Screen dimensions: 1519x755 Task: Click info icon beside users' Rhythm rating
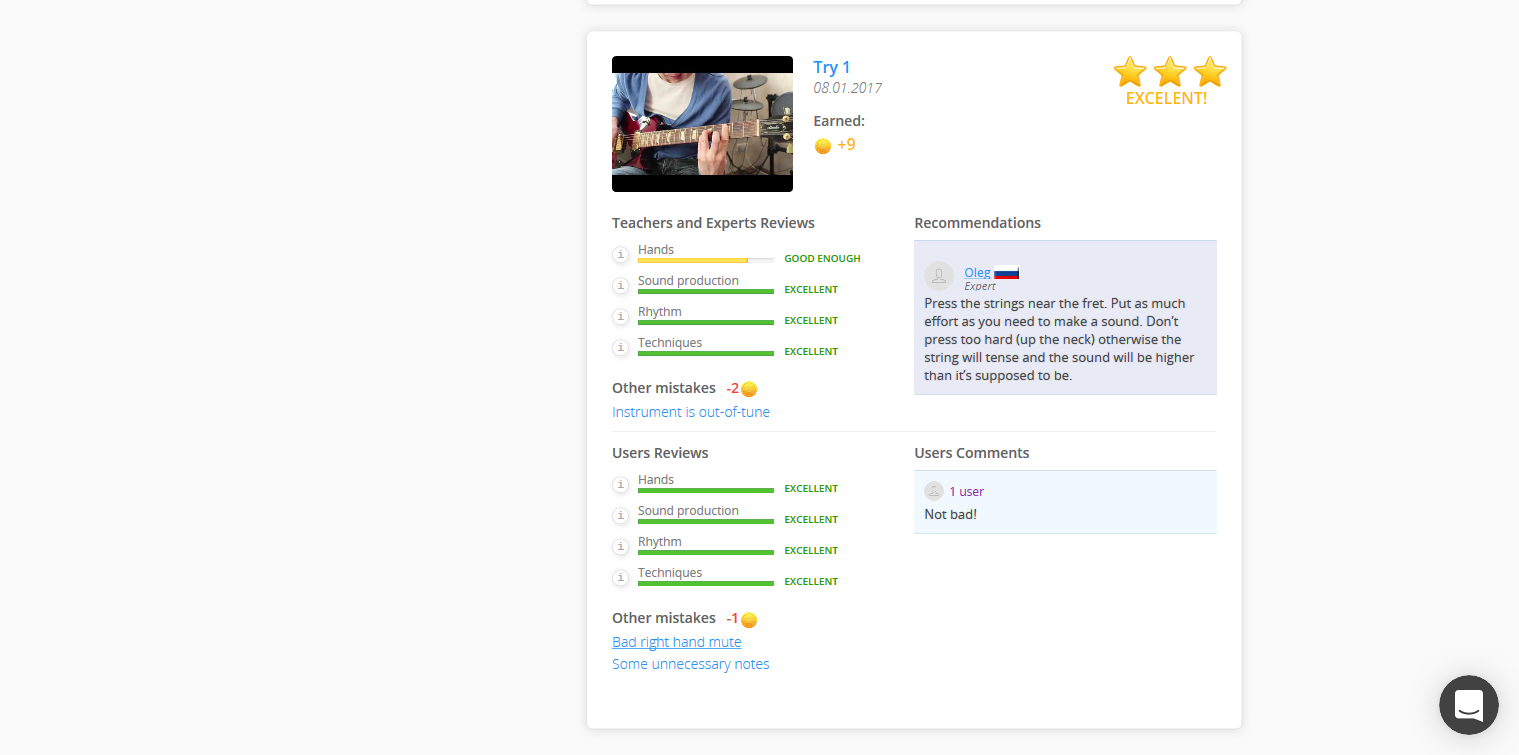coord(620,547)
